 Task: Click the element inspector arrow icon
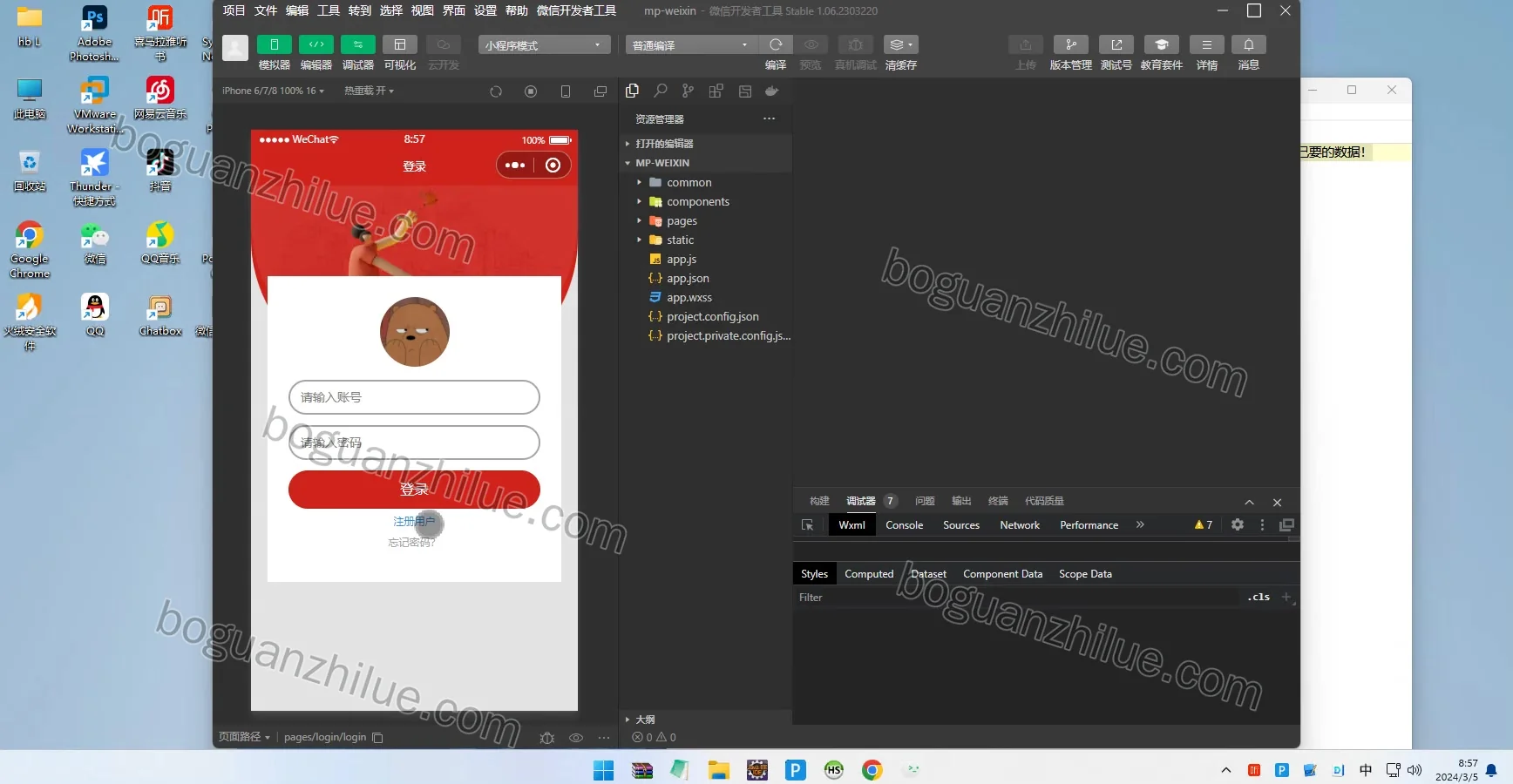click(807, 525)
